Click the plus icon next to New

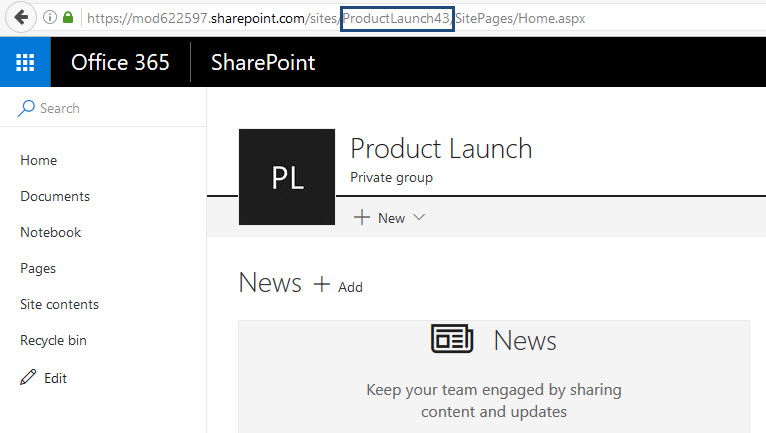pyautogui.click(x=362, y=217)
